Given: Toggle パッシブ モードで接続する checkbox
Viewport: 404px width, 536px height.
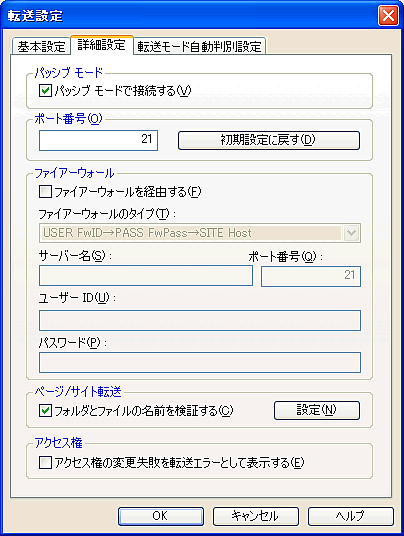Looking at the screenshot, I should pyautogui.click(x=45, y=91).
